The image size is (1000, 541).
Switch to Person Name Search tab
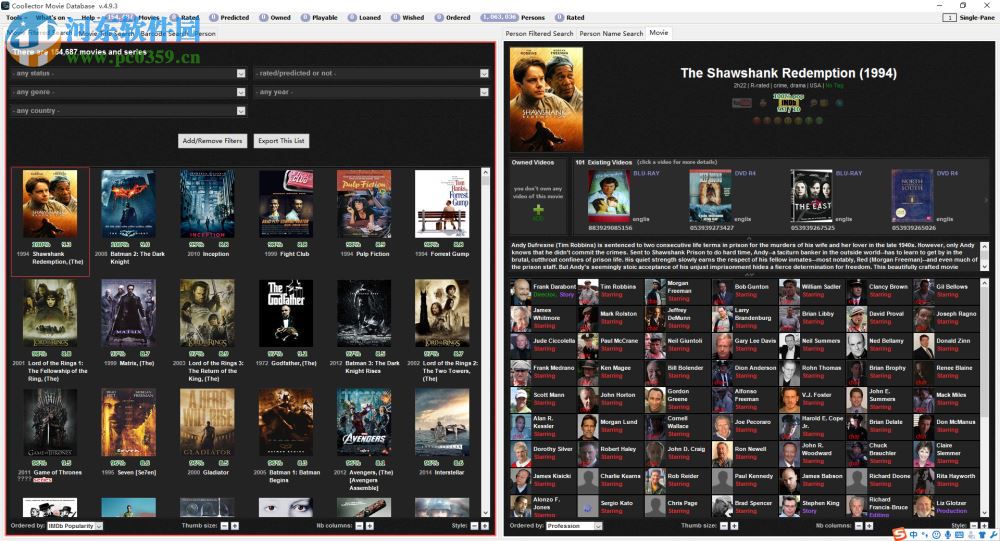611,33
